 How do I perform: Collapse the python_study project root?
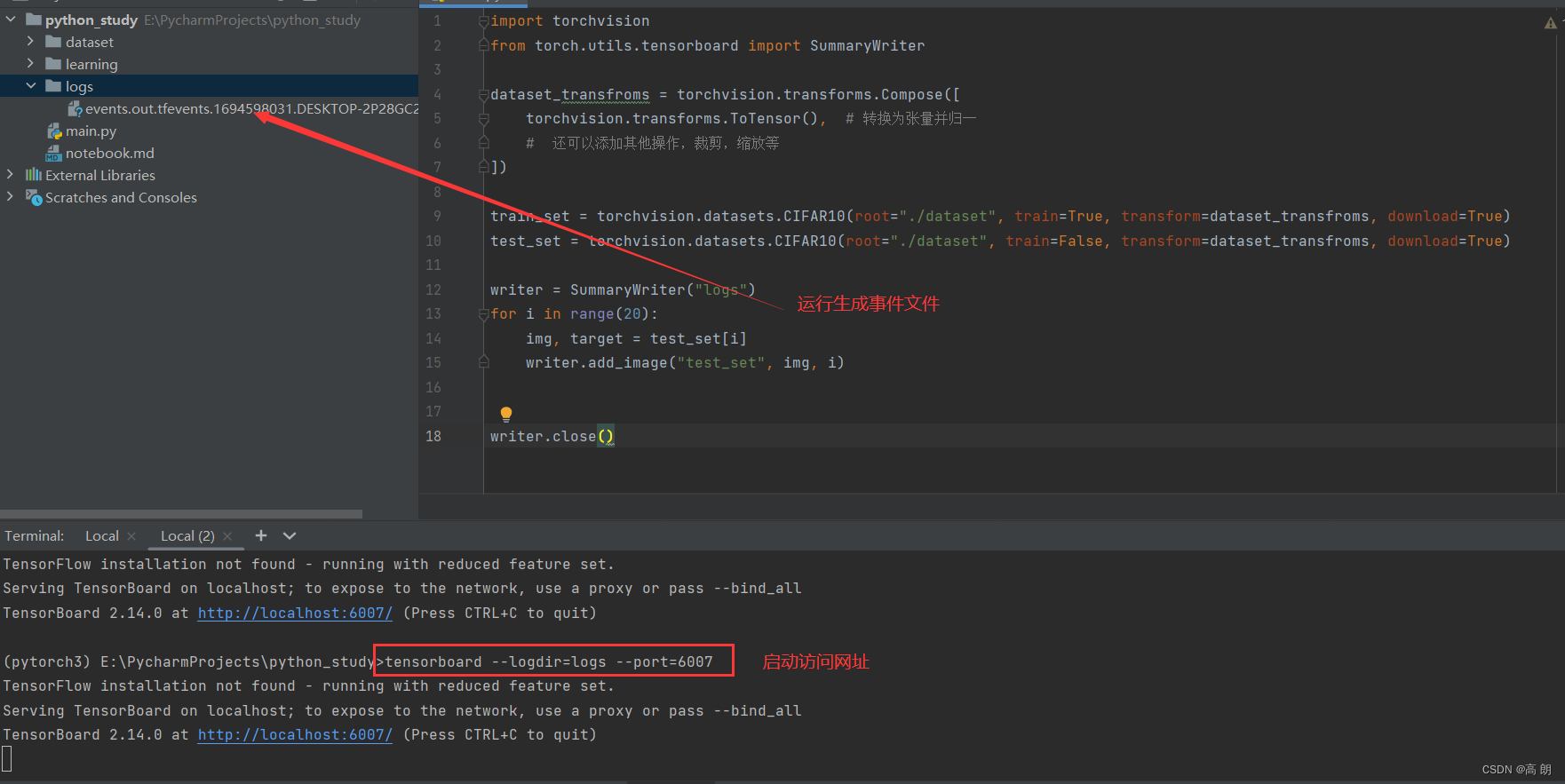pos(11,20)
